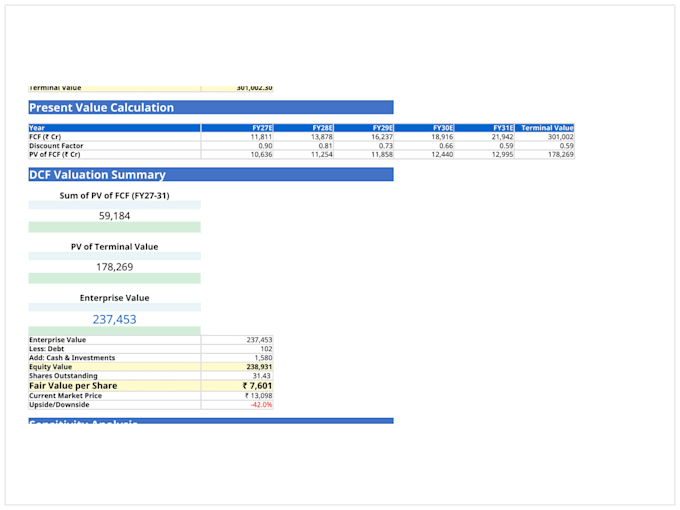
Task: Select the centered Enterprise Value card title
Action: pyautogui.click(x=114, y=298)
